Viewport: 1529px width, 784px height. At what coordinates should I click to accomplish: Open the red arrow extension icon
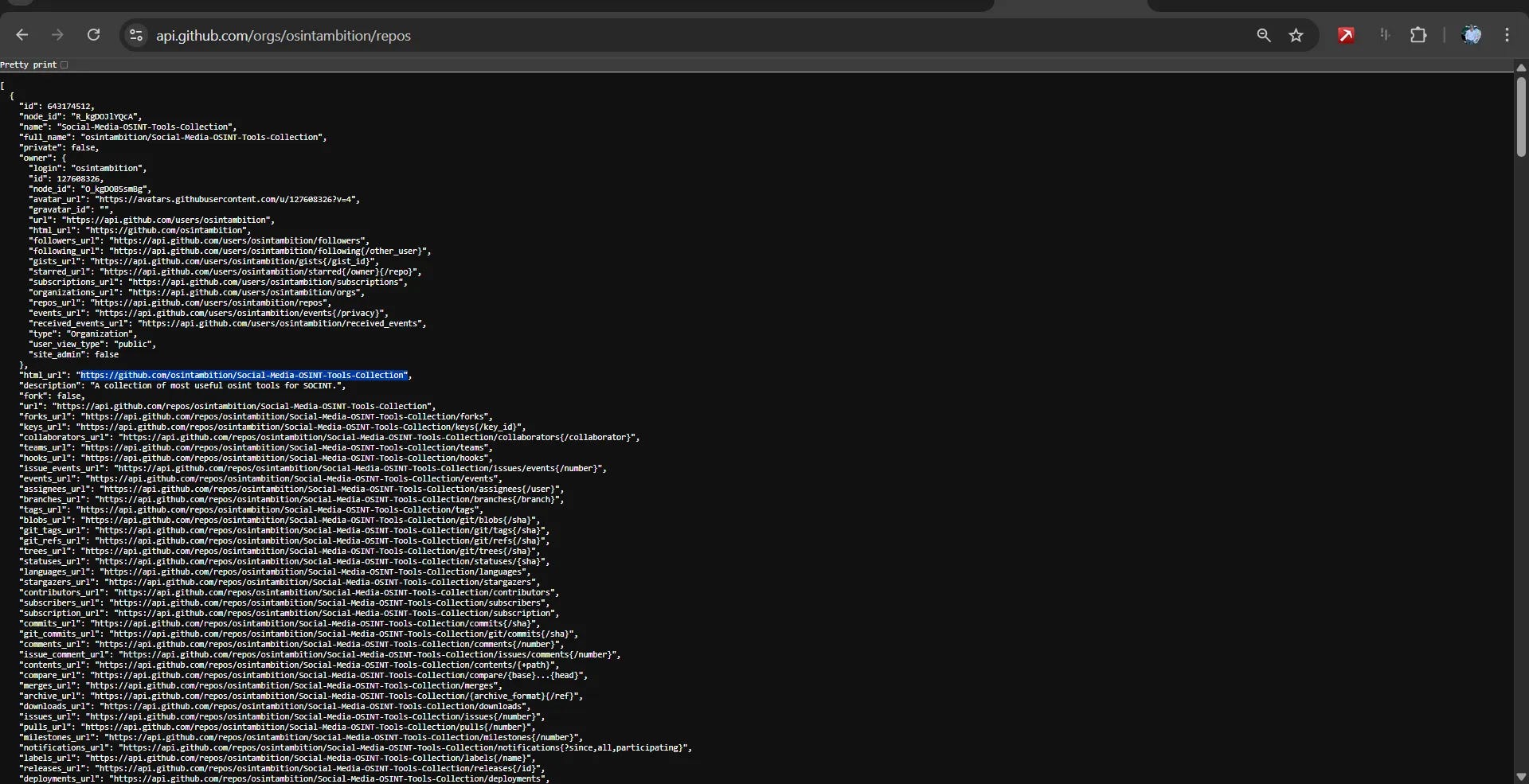[x=1347, y=35]
